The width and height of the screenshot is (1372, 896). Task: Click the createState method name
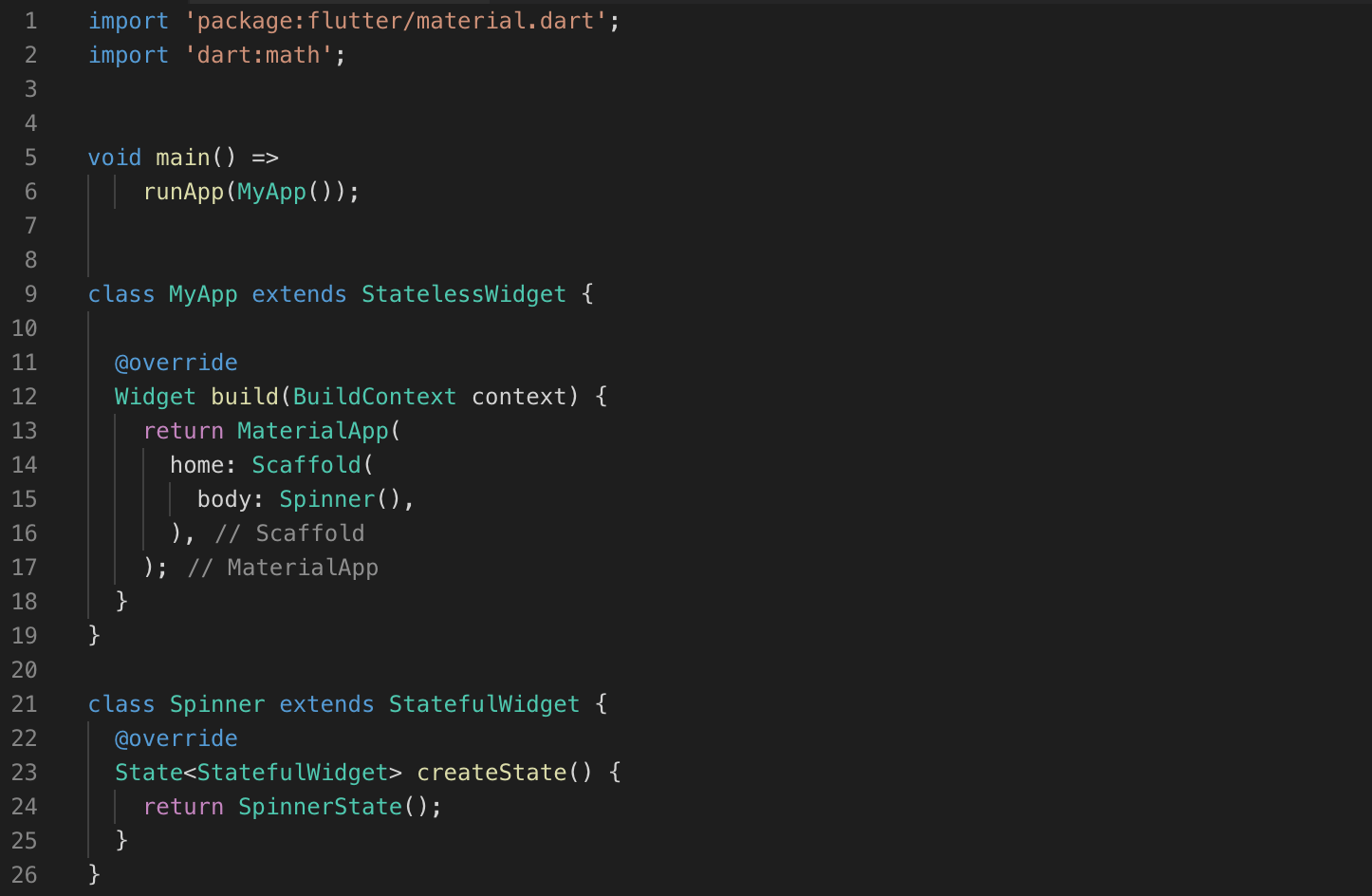[491, 773]
